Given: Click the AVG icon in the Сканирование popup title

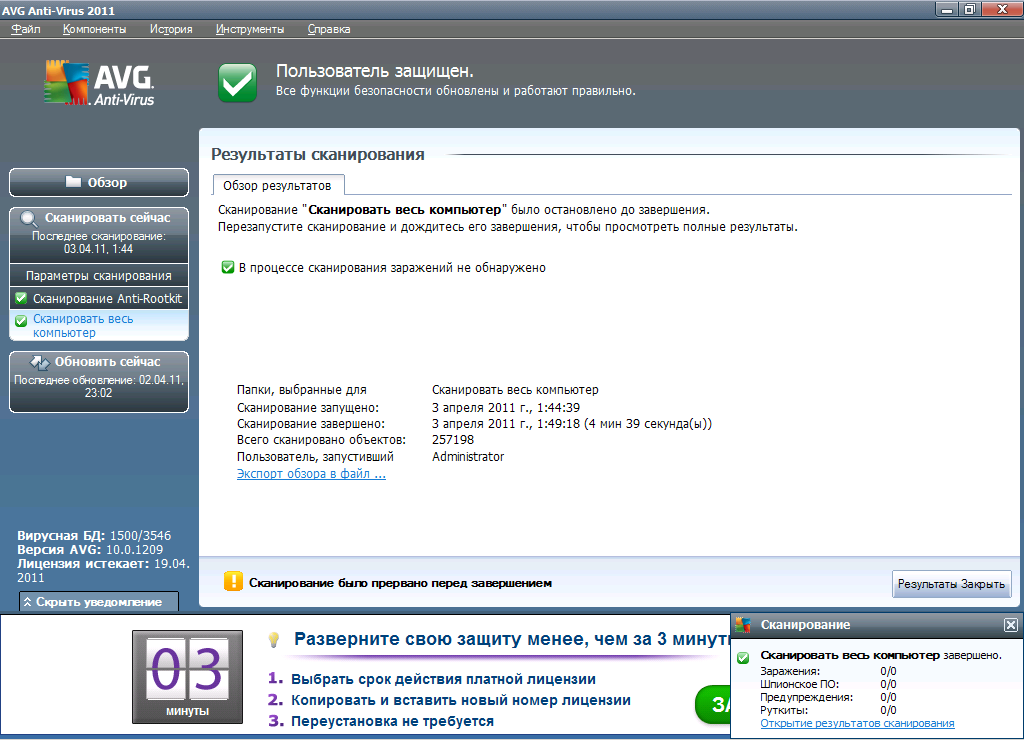Looking at the screenshot, I should [743, 625].
